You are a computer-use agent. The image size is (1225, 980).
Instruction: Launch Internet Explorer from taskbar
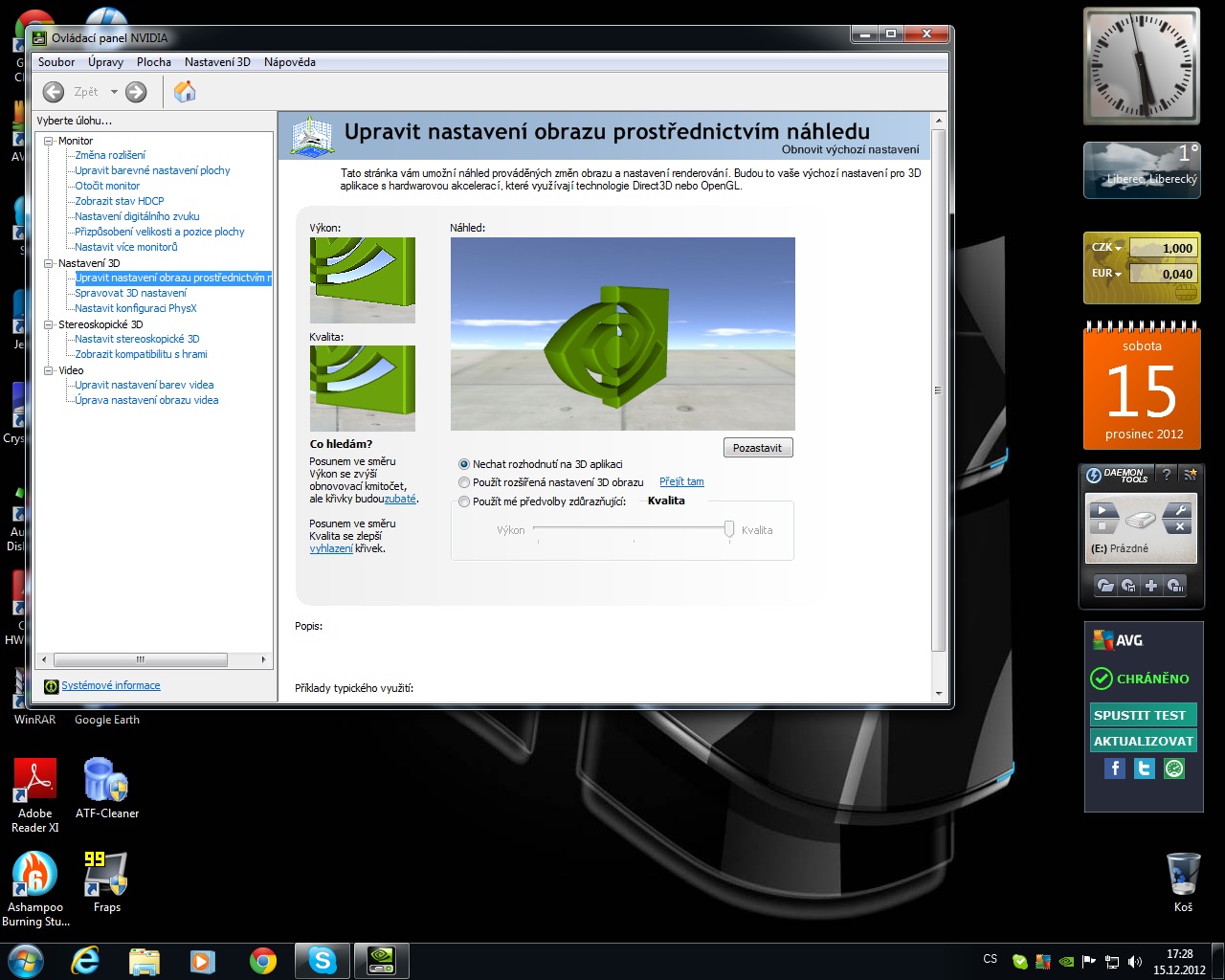click(86, 960)
